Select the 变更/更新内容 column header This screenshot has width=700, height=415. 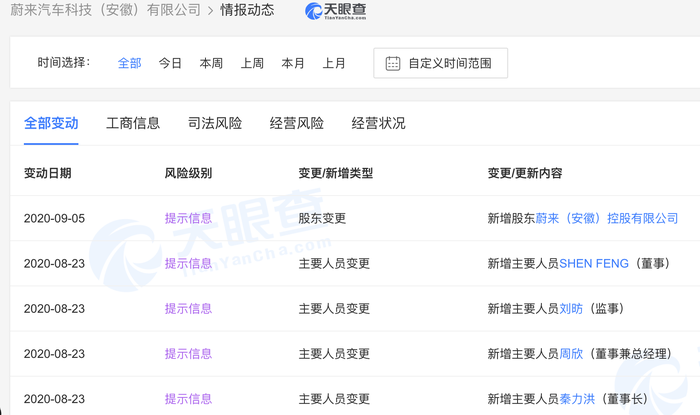pyautogui.click(x=525, y=173)
